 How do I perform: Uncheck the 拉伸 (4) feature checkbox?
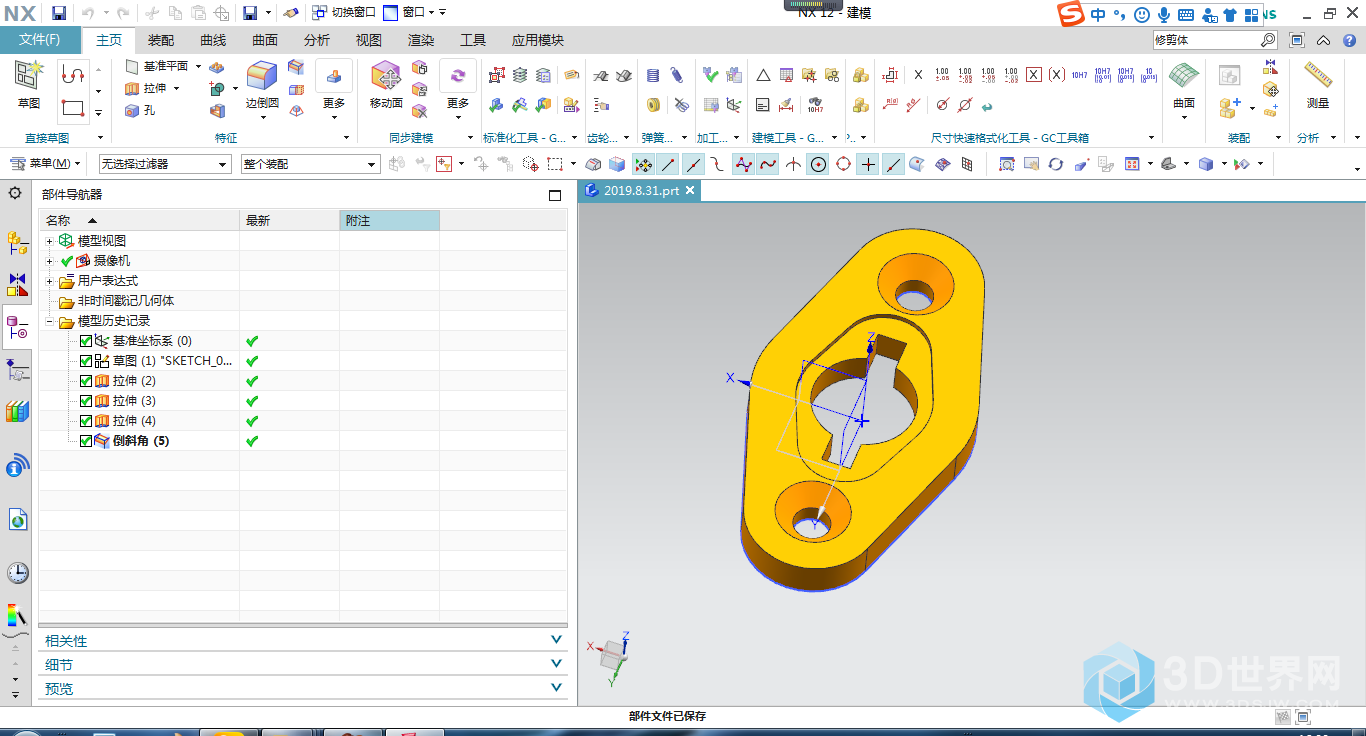tap(86, 421)
